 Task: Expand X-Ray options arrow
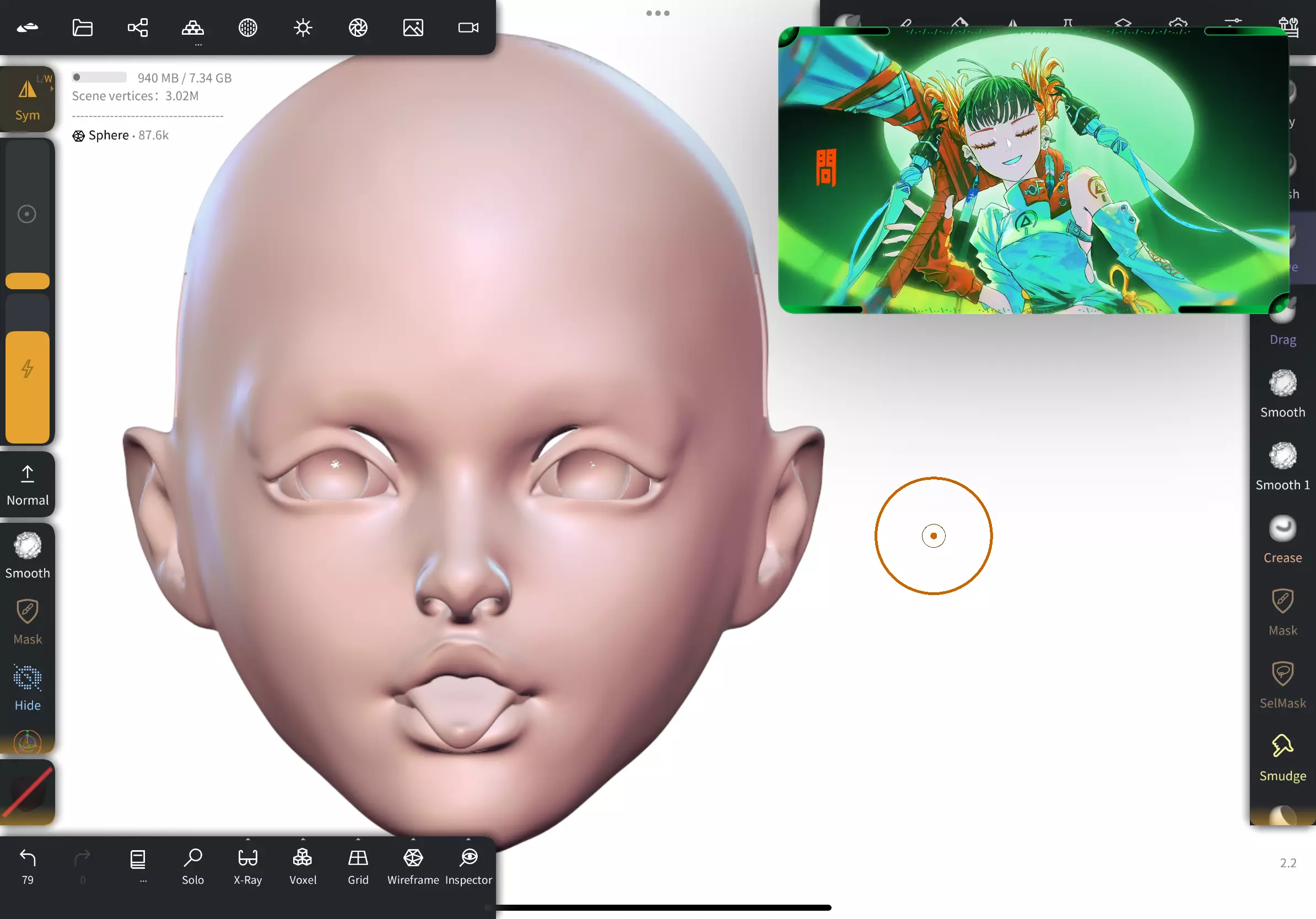coord(247,839)
